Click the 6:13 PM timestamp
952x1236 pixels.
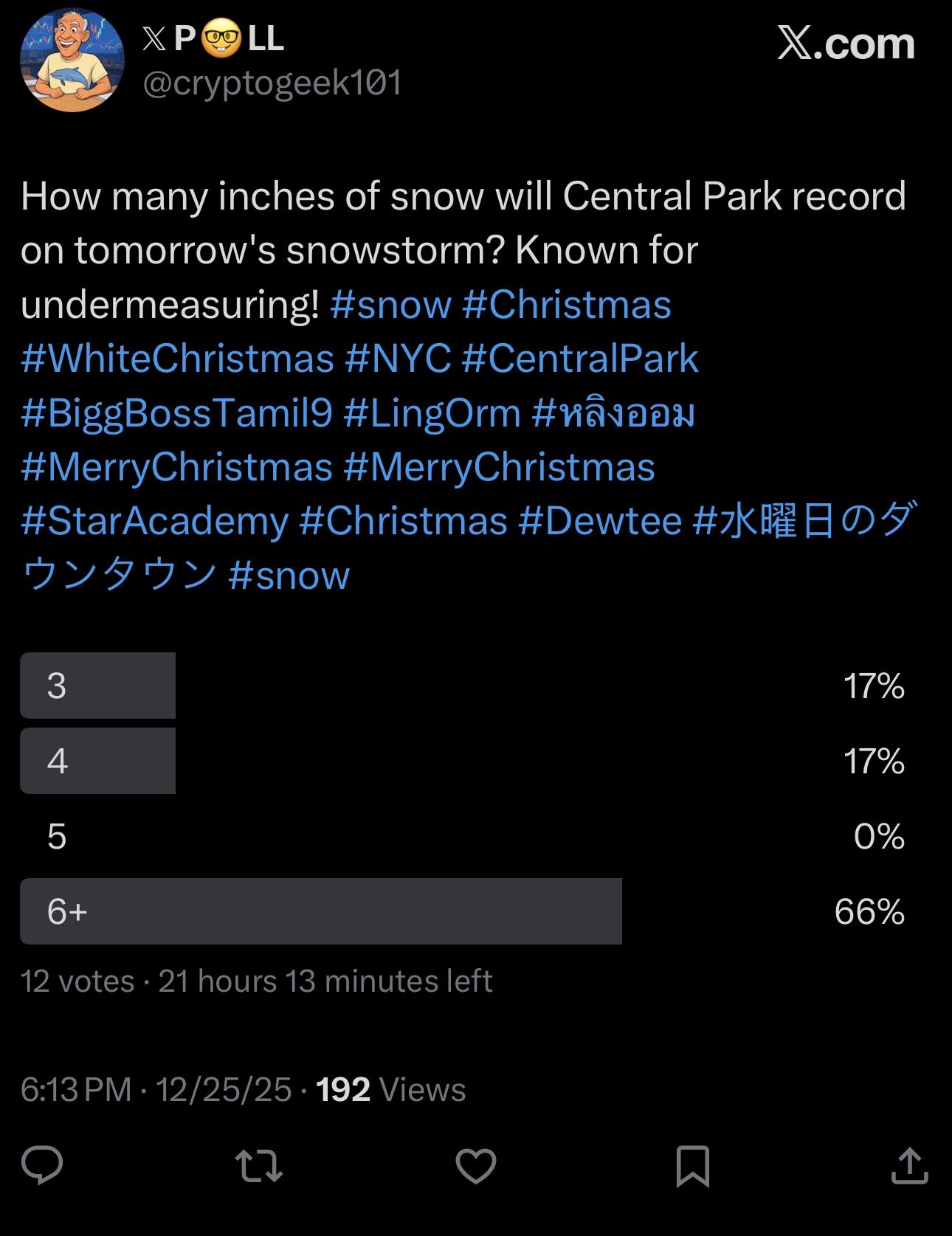pos(76,1090)
